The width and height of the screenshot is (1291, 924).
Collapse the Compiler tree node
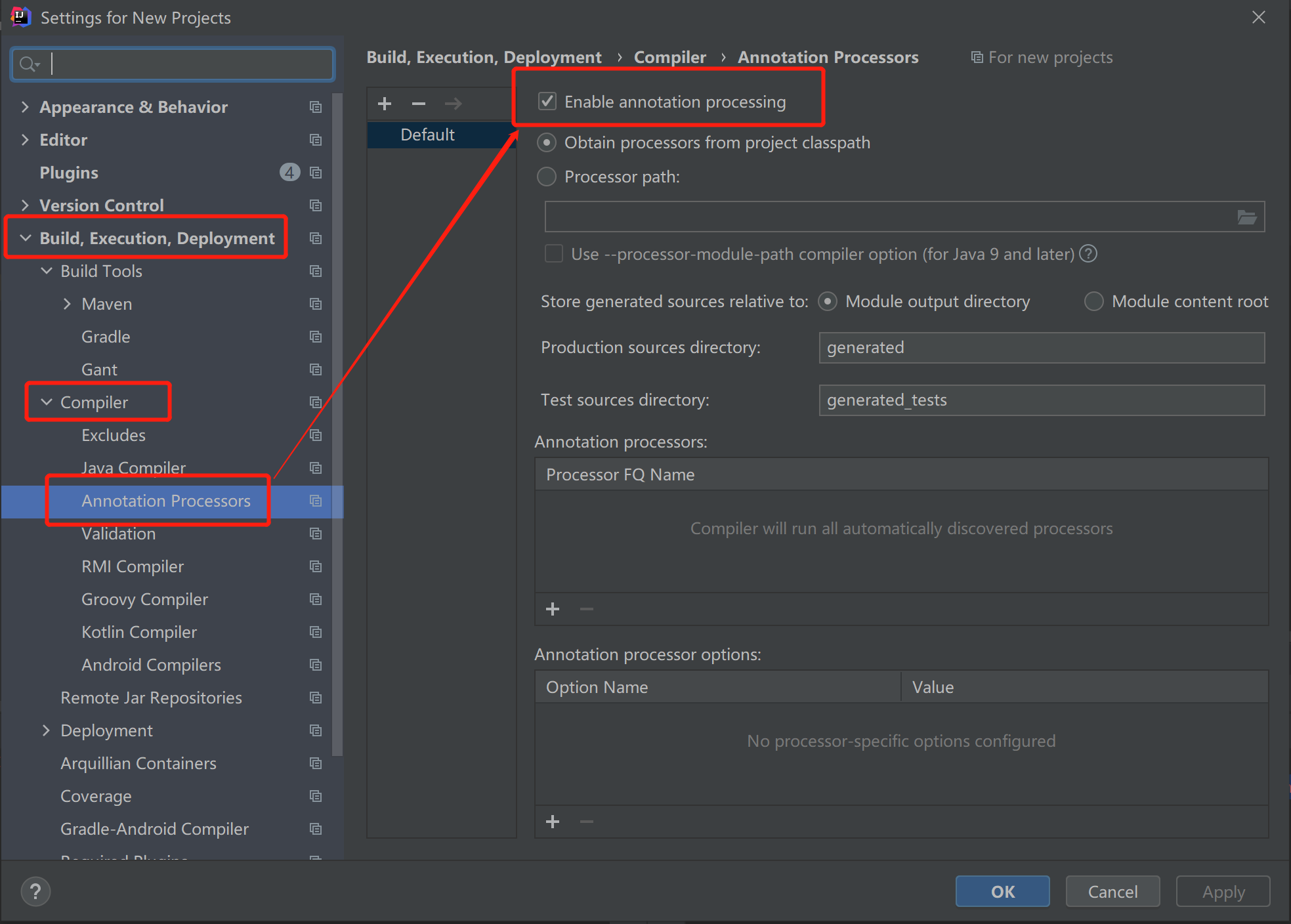(46, 402)
